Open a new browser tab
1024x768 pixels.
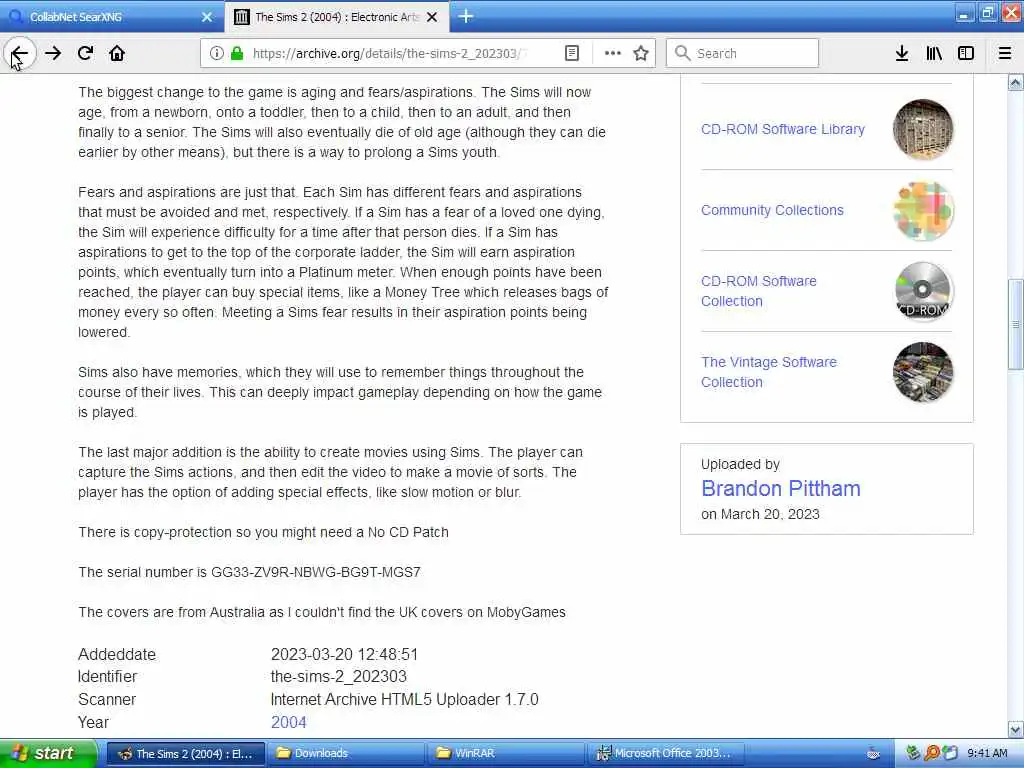[x=466, y=17]
